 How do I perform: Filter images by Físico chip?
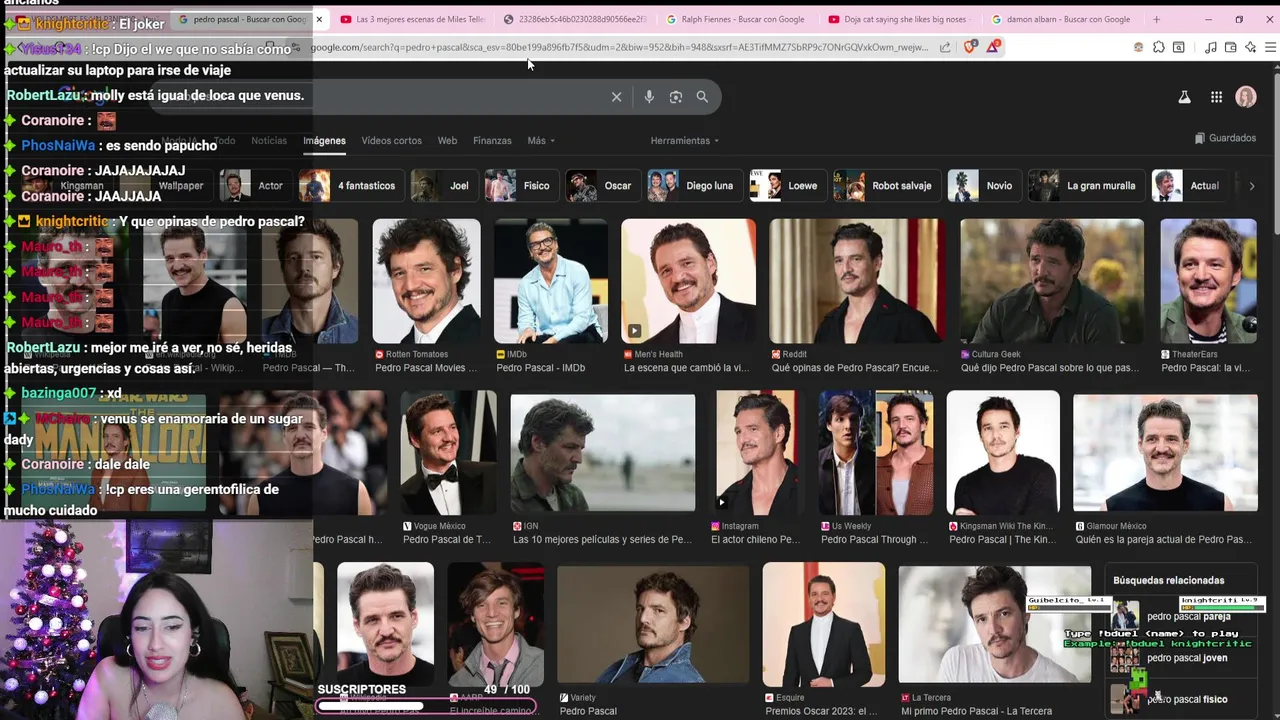(520, 186)
